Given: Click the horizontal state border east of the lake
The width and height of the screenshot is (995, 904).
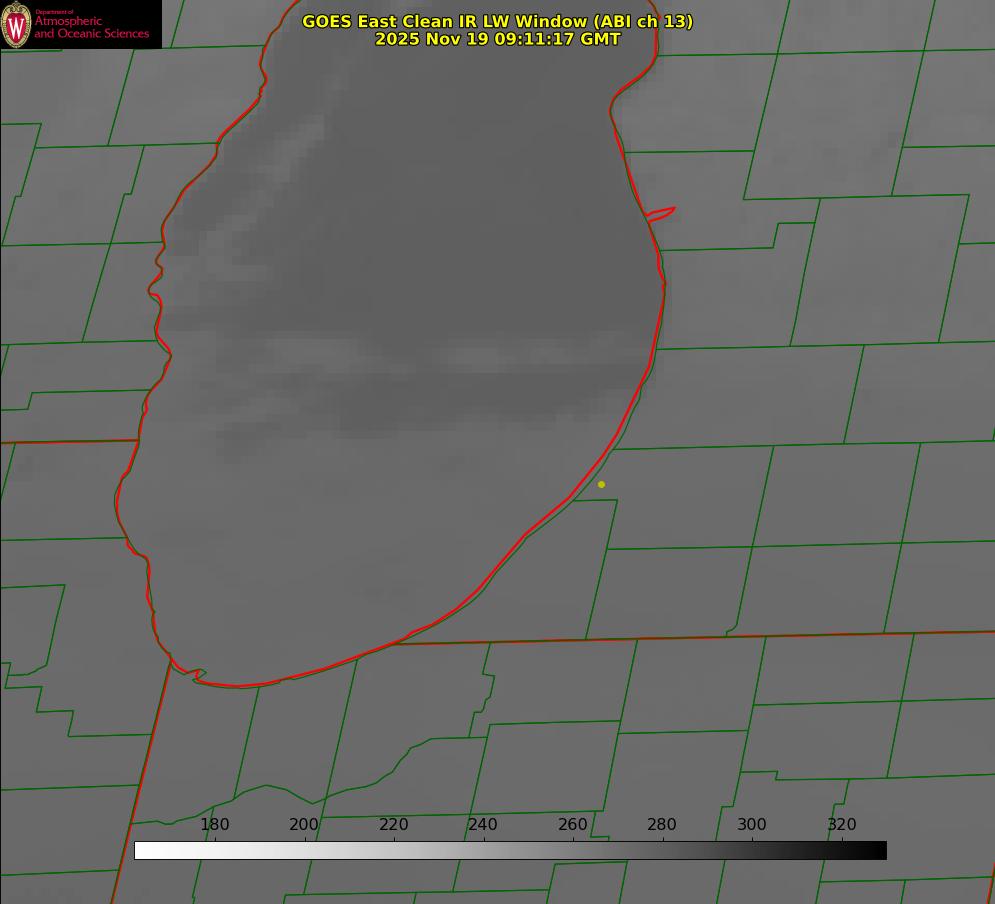Looking at the screenshot, I should [800, 635].
